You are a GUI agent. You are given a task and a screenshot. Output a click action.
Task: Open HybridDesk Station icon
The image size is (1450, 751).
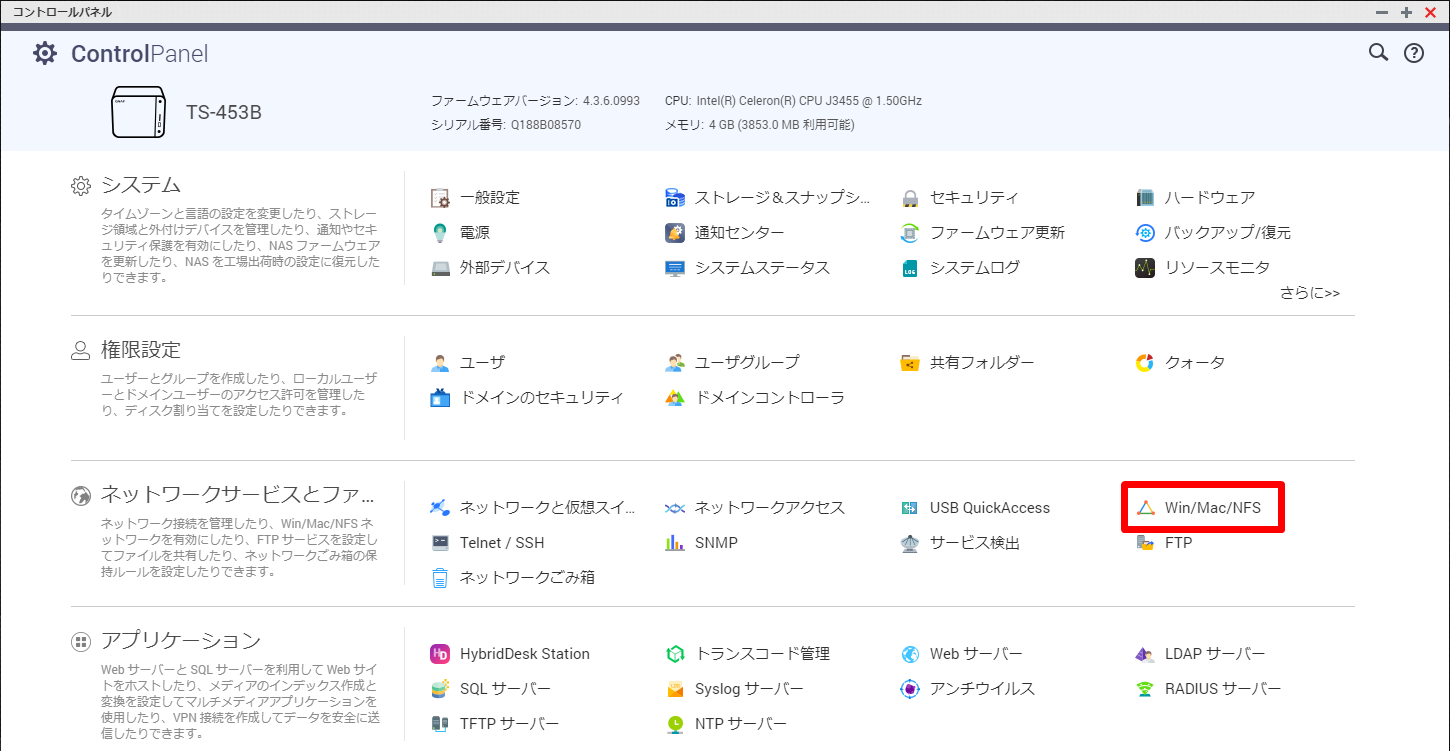pos(440,654)
